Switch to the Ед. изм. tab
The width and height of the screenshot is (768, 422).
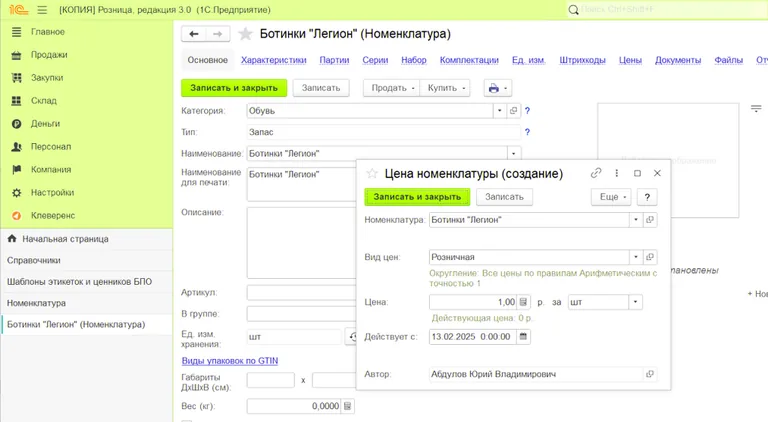[528, 60]
